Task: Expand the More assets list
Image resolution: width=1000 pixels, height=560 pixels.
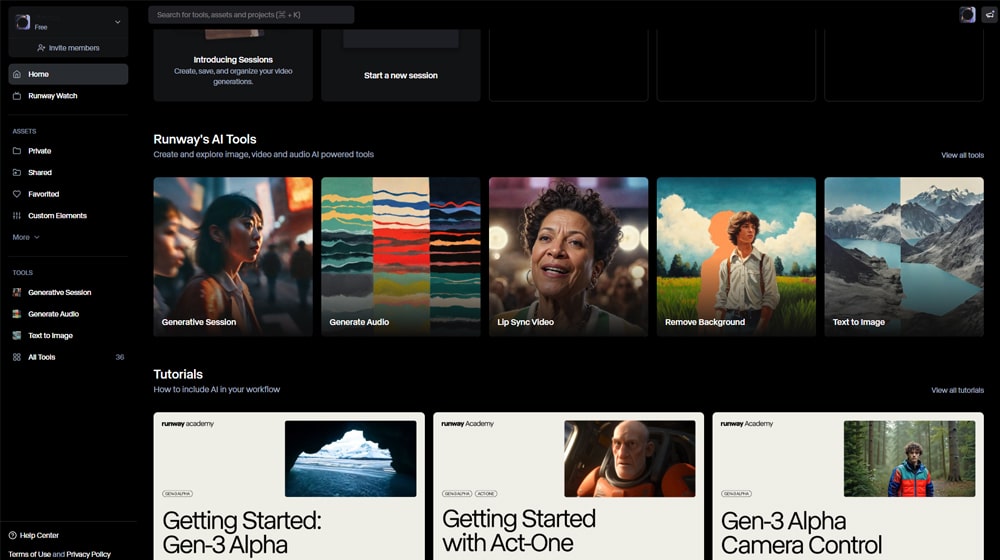Action: pos(26,237)
